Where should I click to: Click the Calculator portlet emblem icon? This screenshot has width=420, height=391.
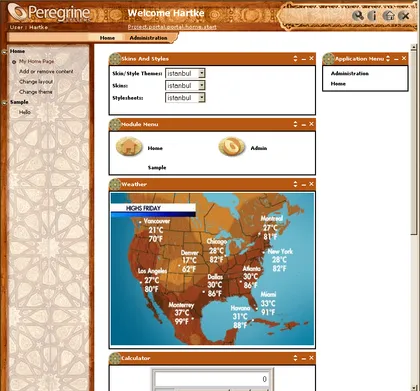[x=115, y=358]
